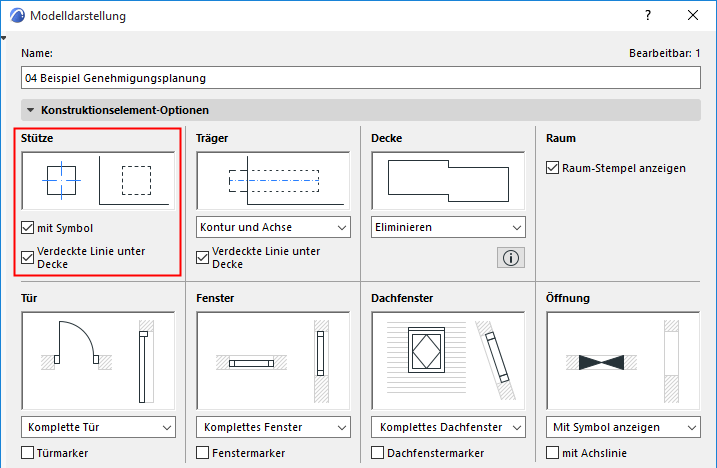Enable the Fenstermarker checkbox
The image size is (717, 468).
tap(203, 453)
